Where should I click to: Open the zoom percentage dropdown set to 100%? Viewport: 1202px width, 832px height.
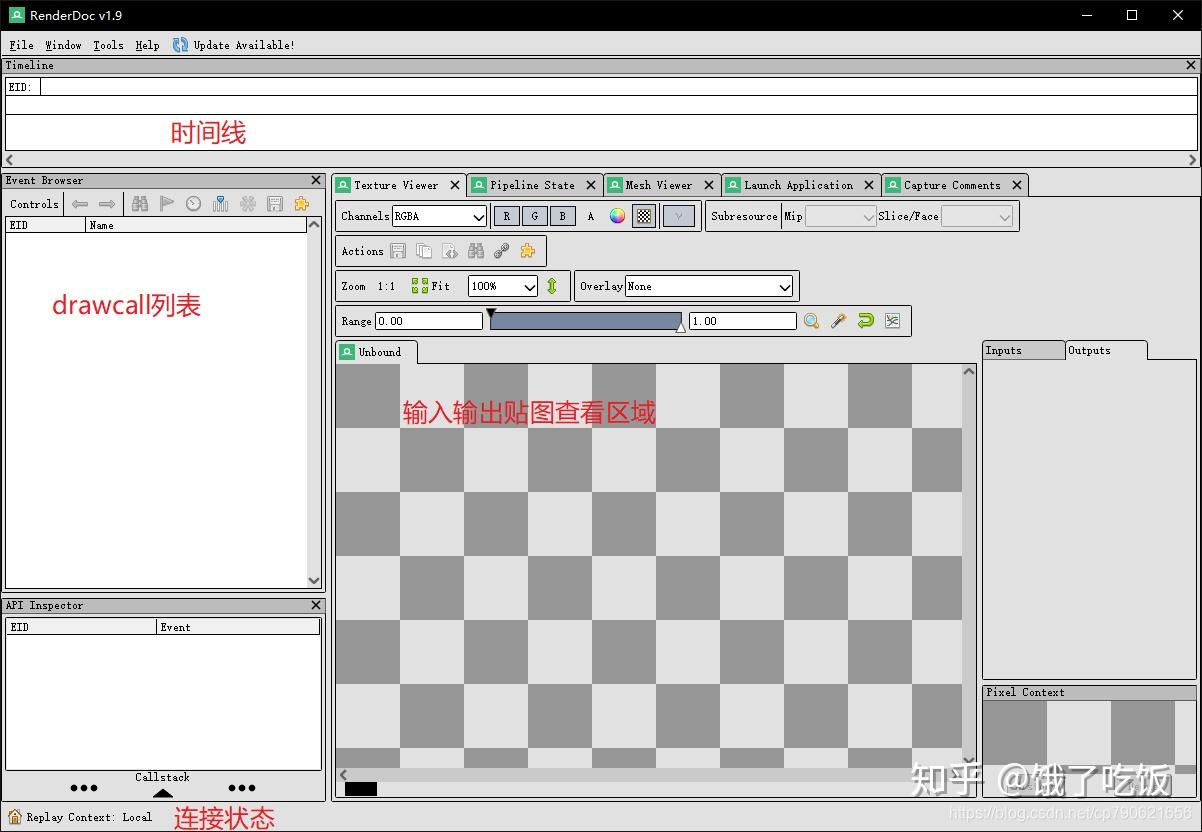coord(502,285)
